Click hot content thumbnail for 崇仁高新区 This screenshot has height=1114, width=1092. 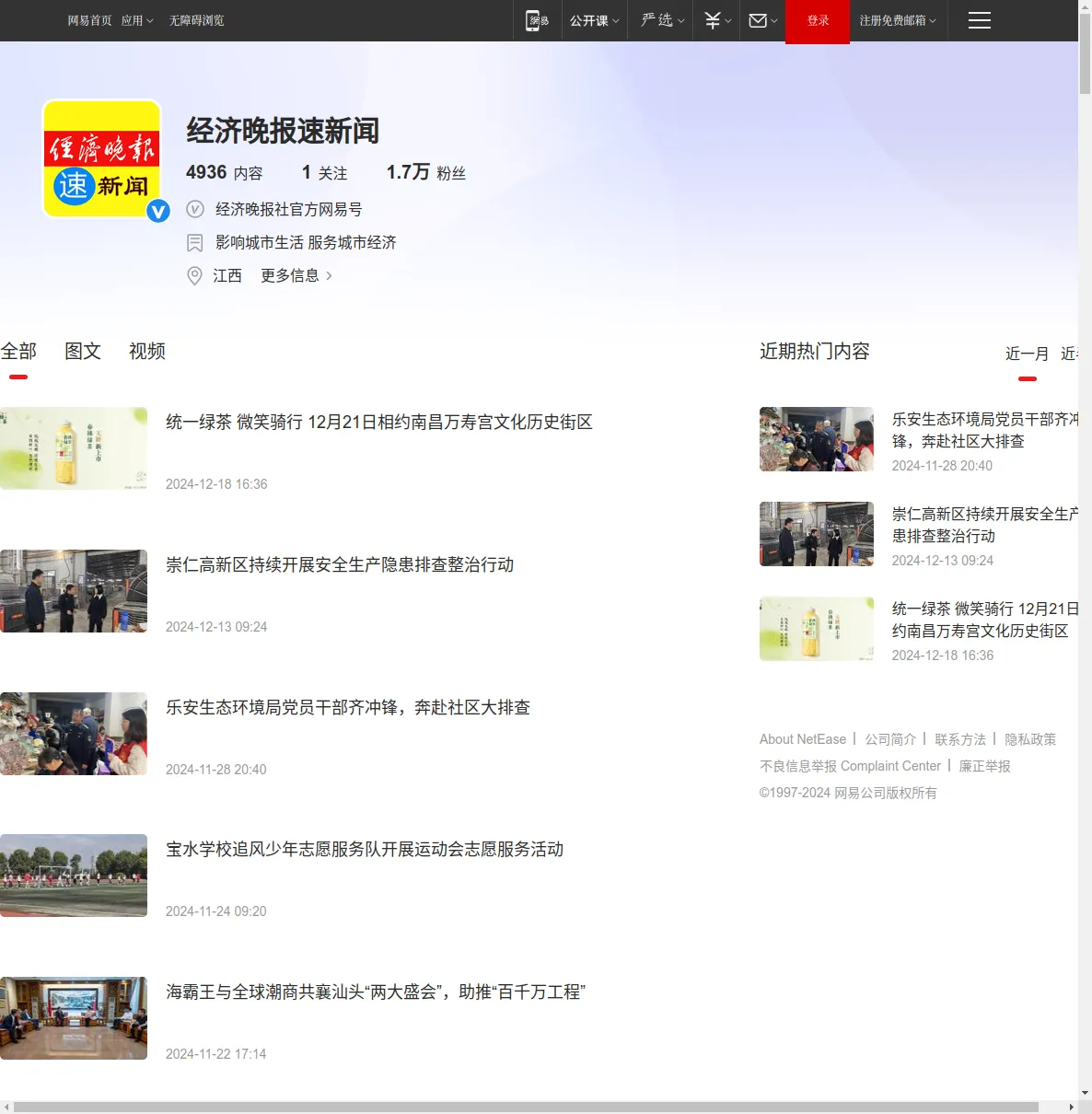817,534
